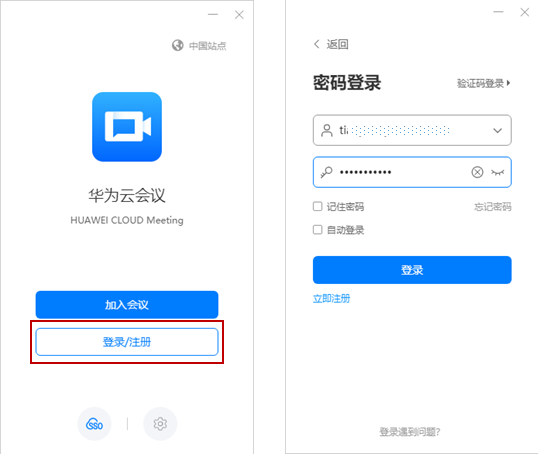Click back arrow chevron beside 返回

click(x=316, y=44)
